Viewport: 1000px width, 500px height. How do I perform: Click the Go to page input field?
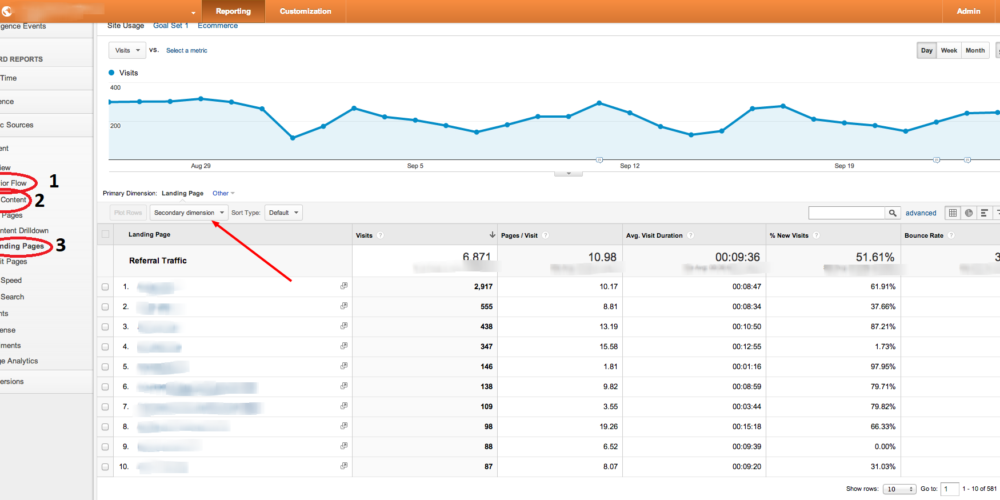point(951,489)
